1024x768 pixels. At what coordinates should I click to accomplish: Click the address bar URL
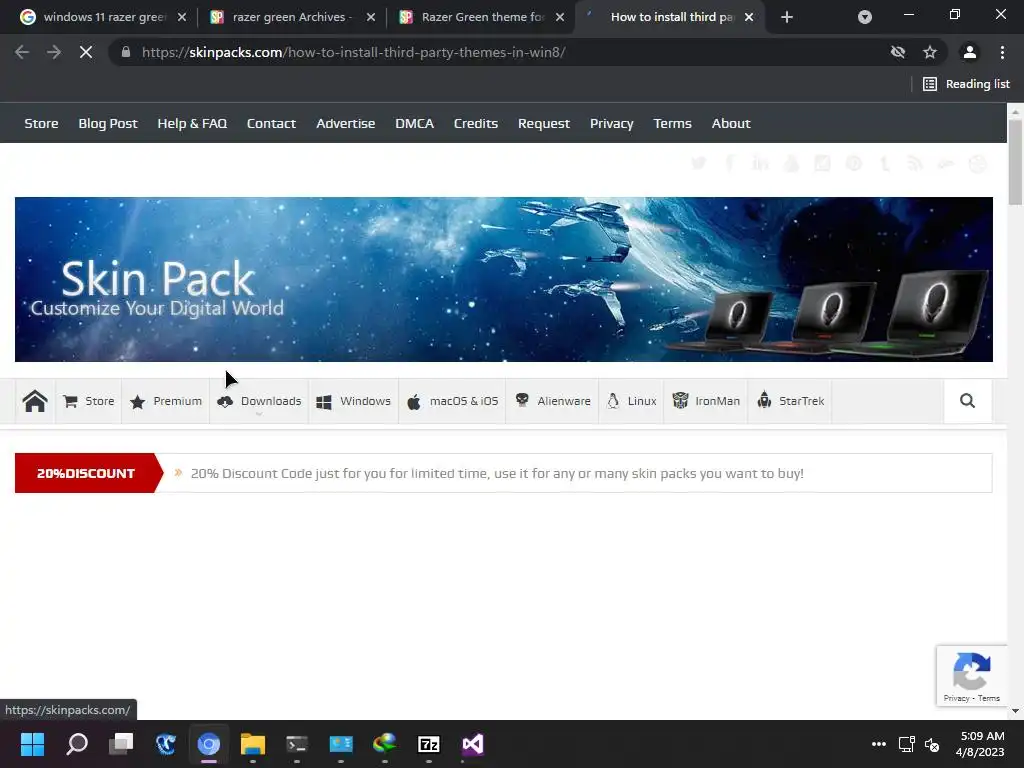353,52
